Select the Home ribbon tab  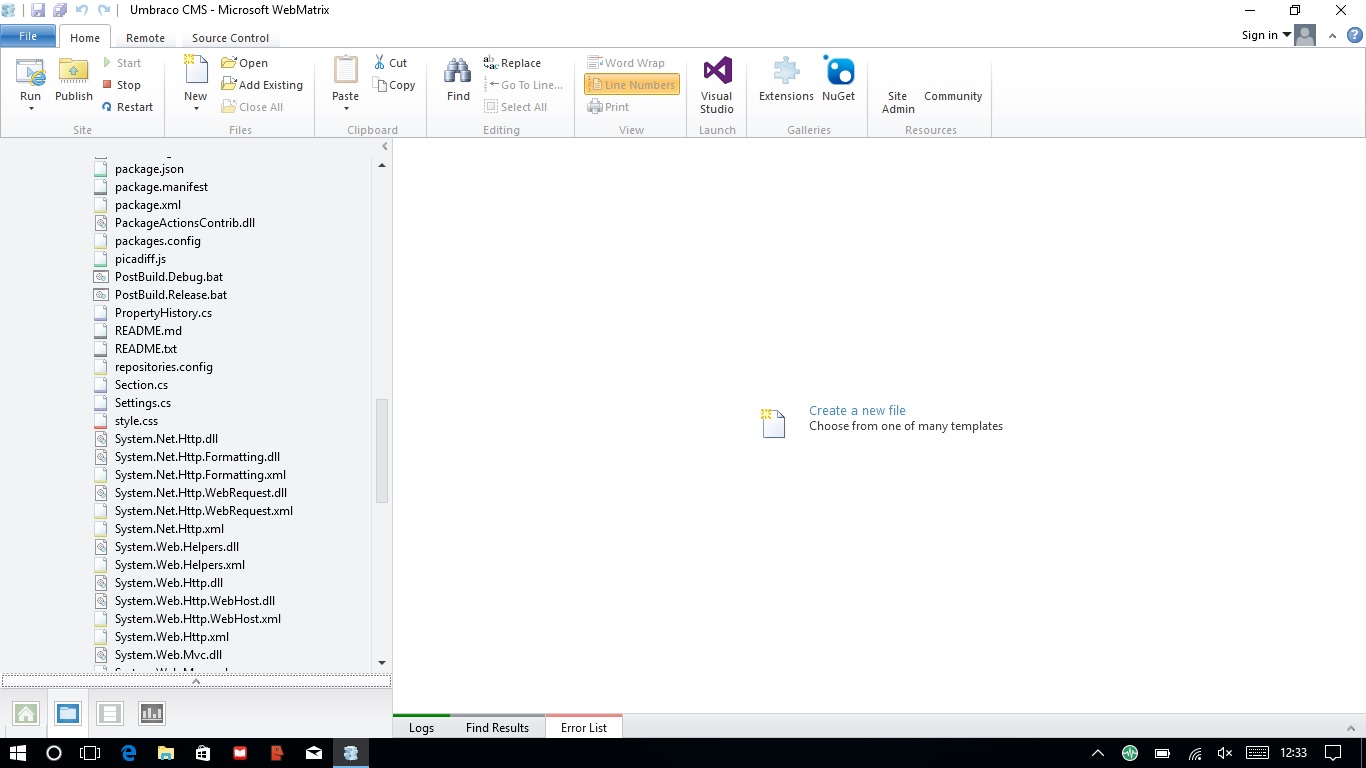pos(85,38)
